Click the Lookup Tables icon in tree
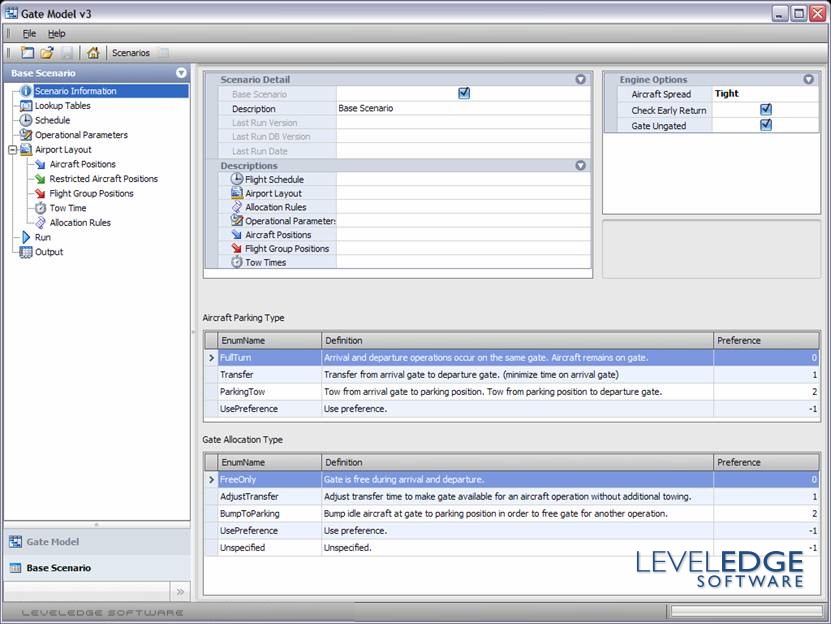The height and width of the screenshot is (624, 831). pyautogui.click(x=26, y=105)
